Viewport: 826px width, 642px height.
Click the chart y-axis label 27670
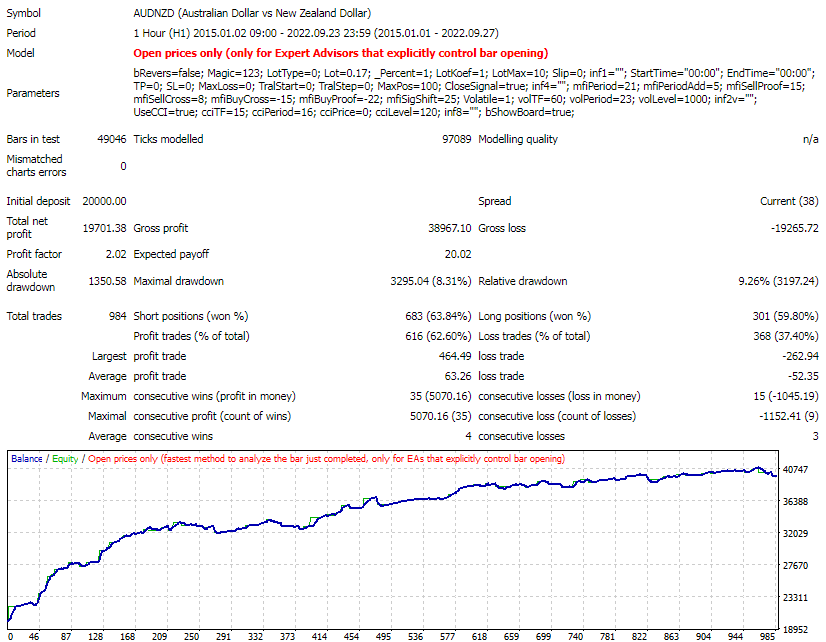(x=795, y=566)
